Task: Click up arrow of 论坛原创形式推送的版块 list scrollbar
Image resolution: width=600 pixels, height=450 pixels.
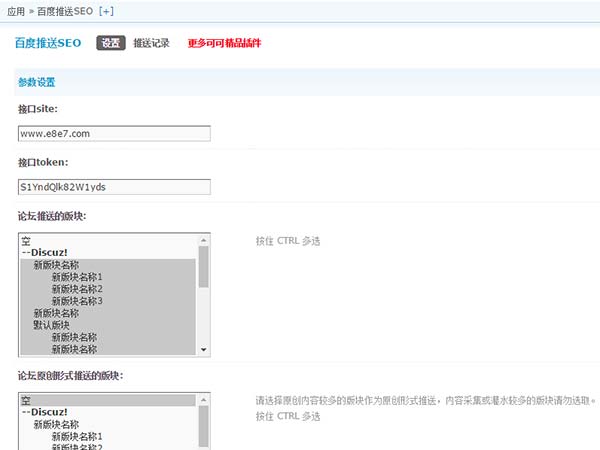Action: tap(204, 400)
